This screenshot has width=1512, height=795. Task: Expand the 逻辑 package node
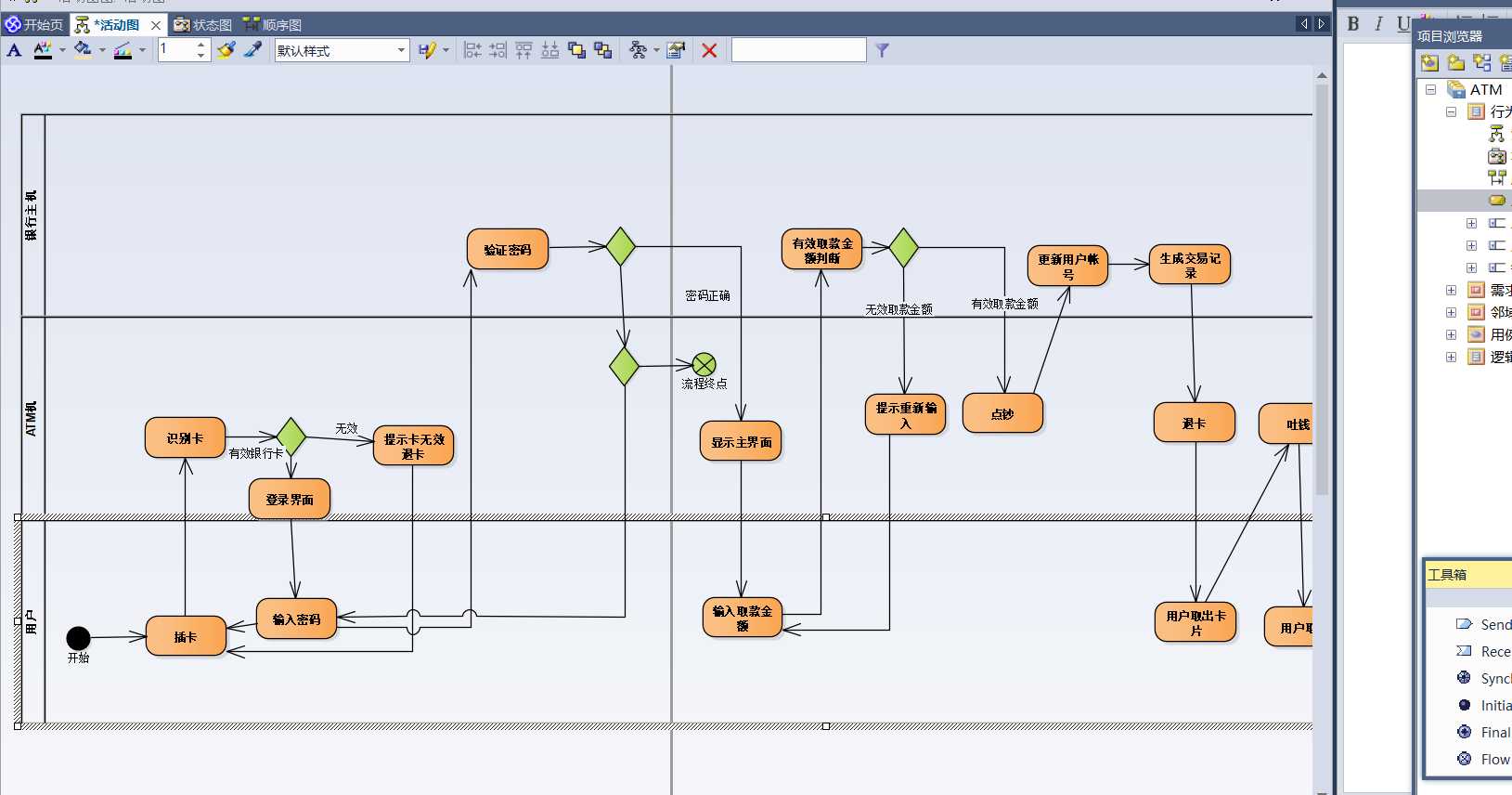(x=1451, y=357)
